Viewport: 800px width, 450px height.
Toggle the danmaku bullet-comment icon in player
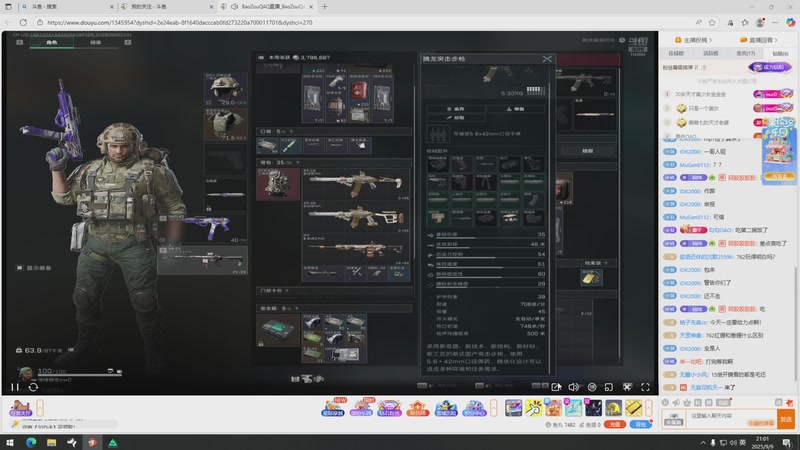point(592,387)
